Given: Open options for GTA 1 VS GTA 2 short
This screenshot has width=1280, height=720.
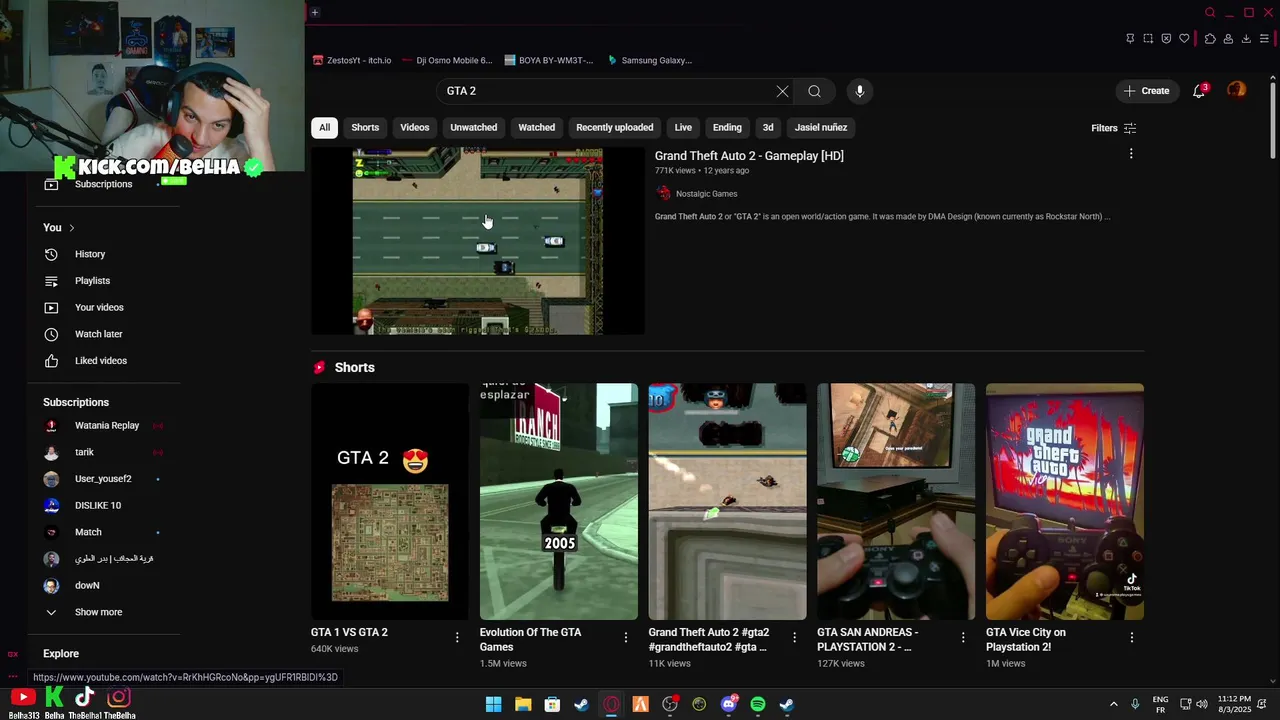Looking at the screenshot, I should (x=457, y=637).
